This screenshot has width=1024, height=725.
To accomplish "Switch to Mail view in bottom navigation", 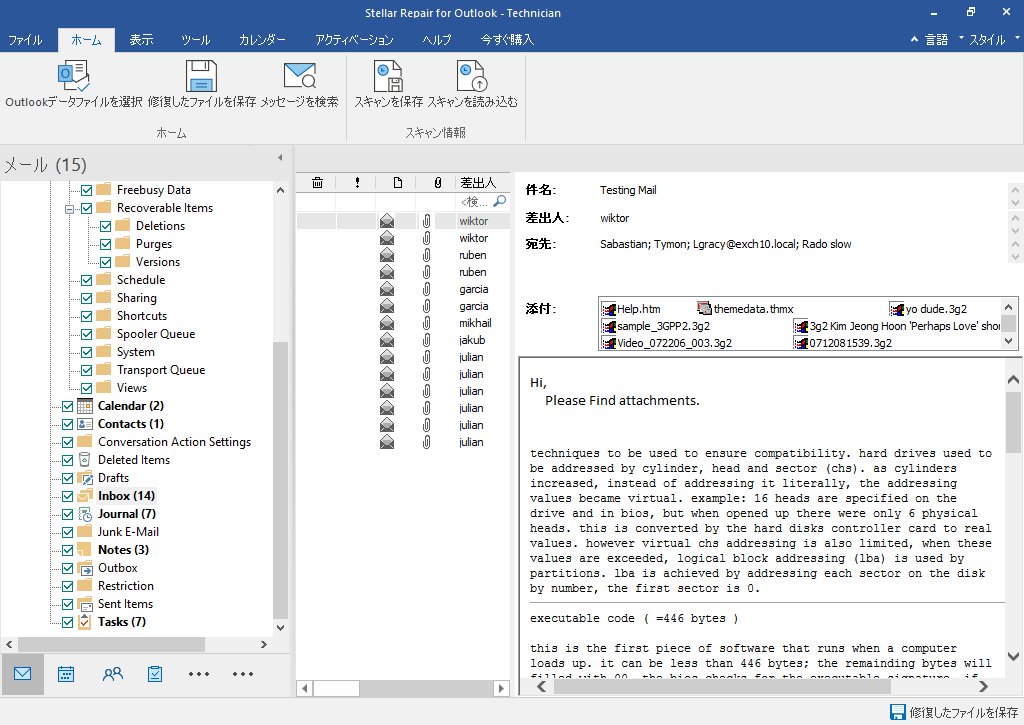I will tap(22, 673).
